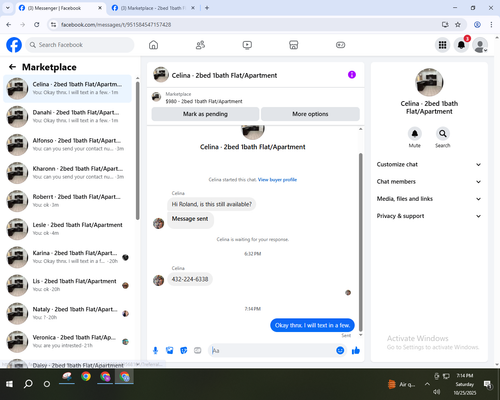Click Mark as pending button

(x=205, y=114)
